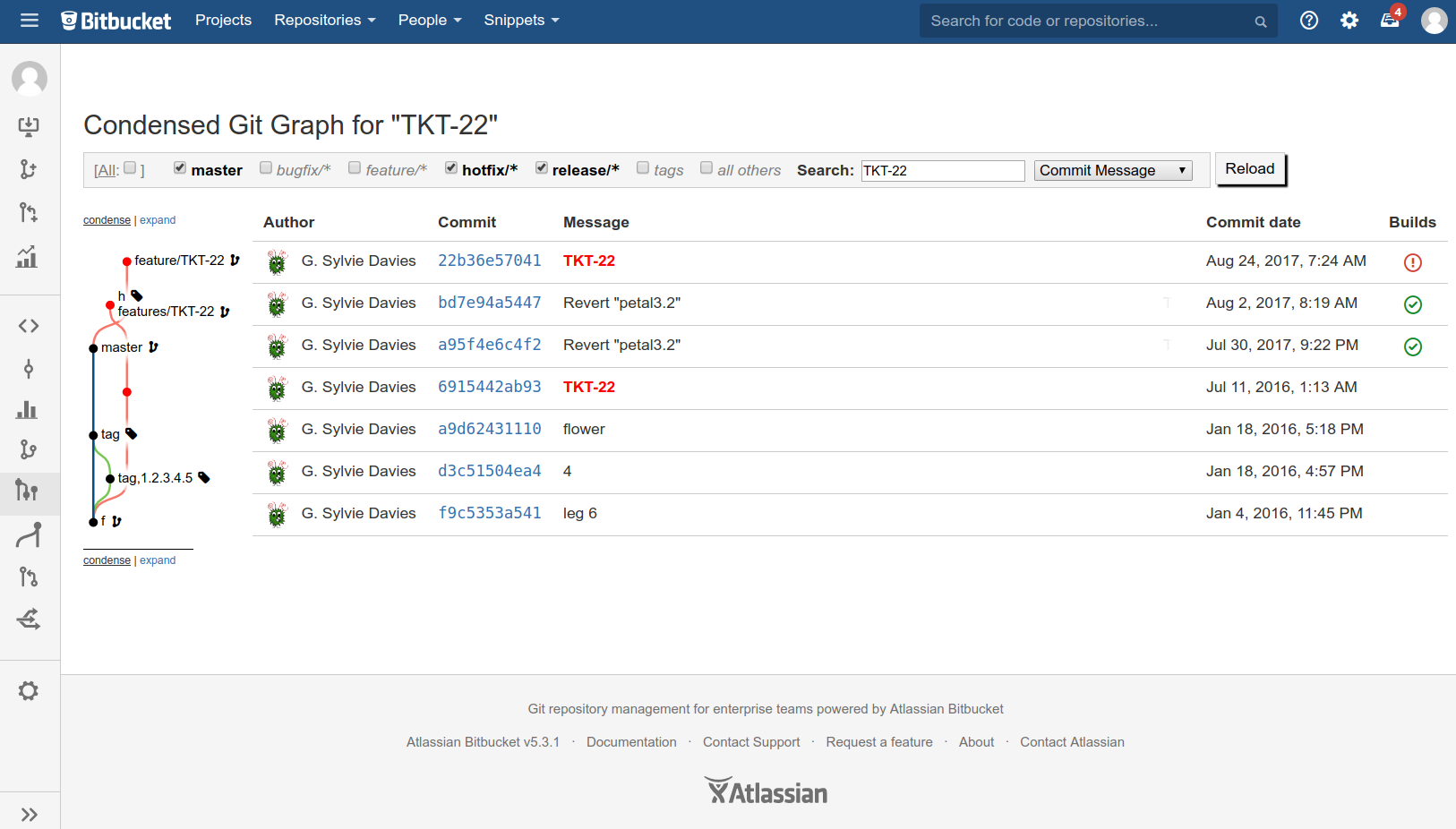Focus the search for code or repositories box
The image size is (1456, 829).
coord(1099,21)
